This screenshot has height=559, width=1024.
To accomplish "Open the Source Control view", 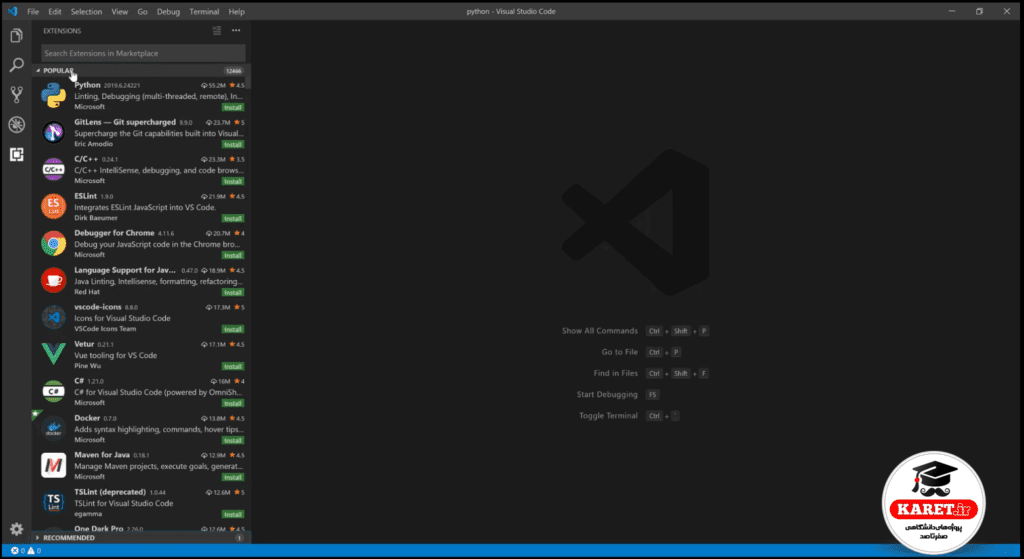I will point(16,95).
